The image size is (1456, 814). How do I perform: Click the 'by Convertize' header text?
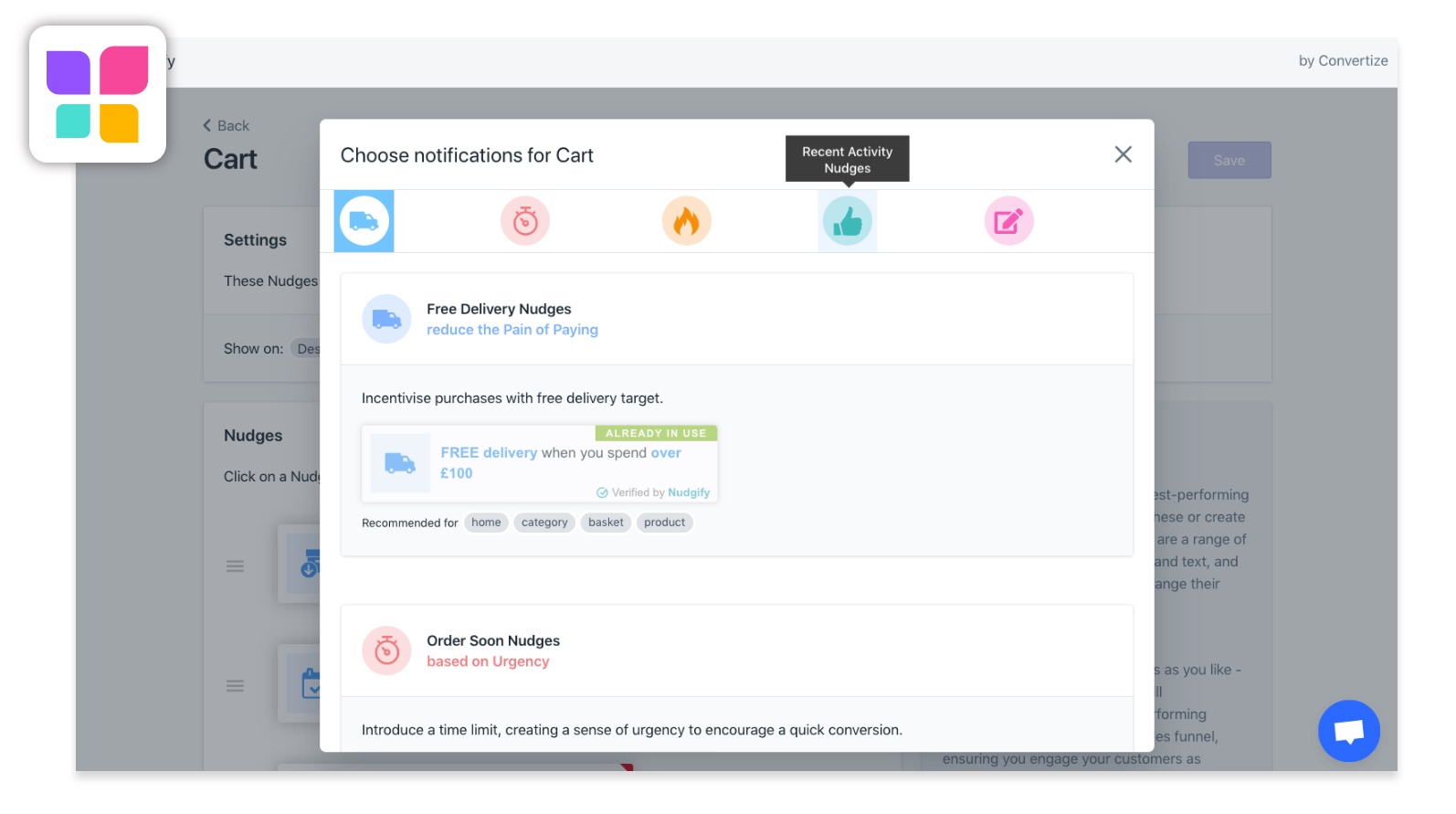1343,60
